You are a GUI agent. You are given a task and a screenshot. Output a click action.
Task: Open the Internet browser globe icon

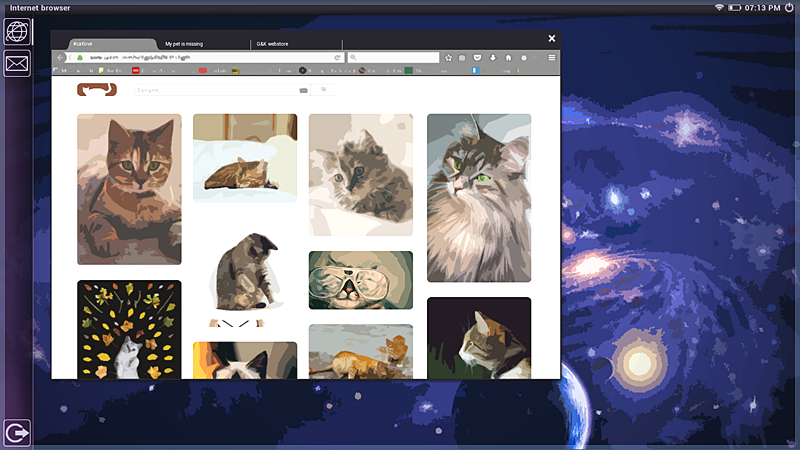click(x=17, y=32)
